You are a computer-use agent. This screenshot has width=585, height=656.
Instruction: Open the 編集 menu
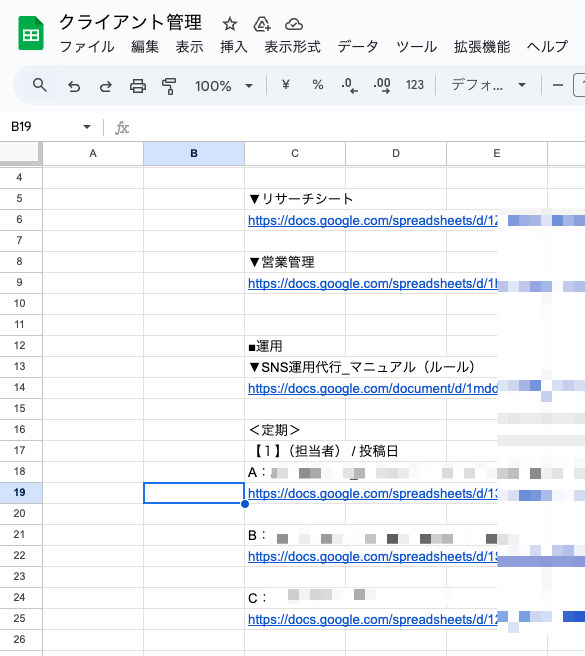pyautogui.click(x=145, y=47)
